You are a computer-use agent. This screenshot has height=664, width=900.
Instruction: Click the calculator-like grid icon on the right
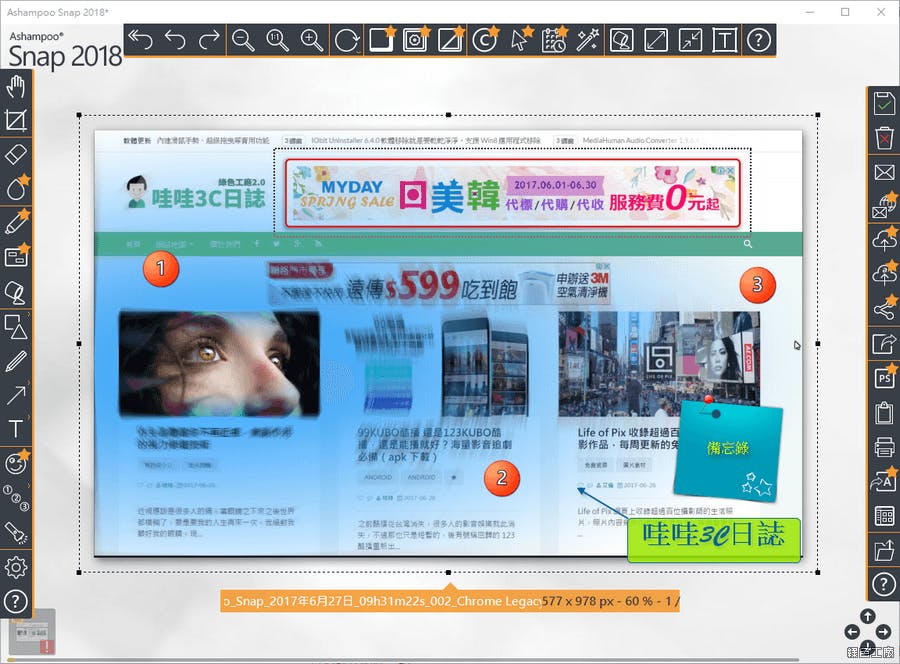click(884, 516)
